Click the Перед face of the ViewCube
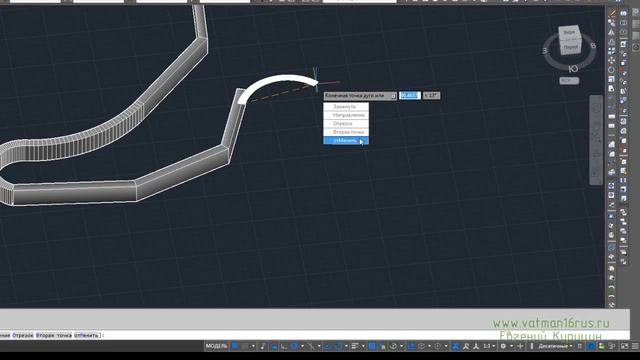 (571, 47)
